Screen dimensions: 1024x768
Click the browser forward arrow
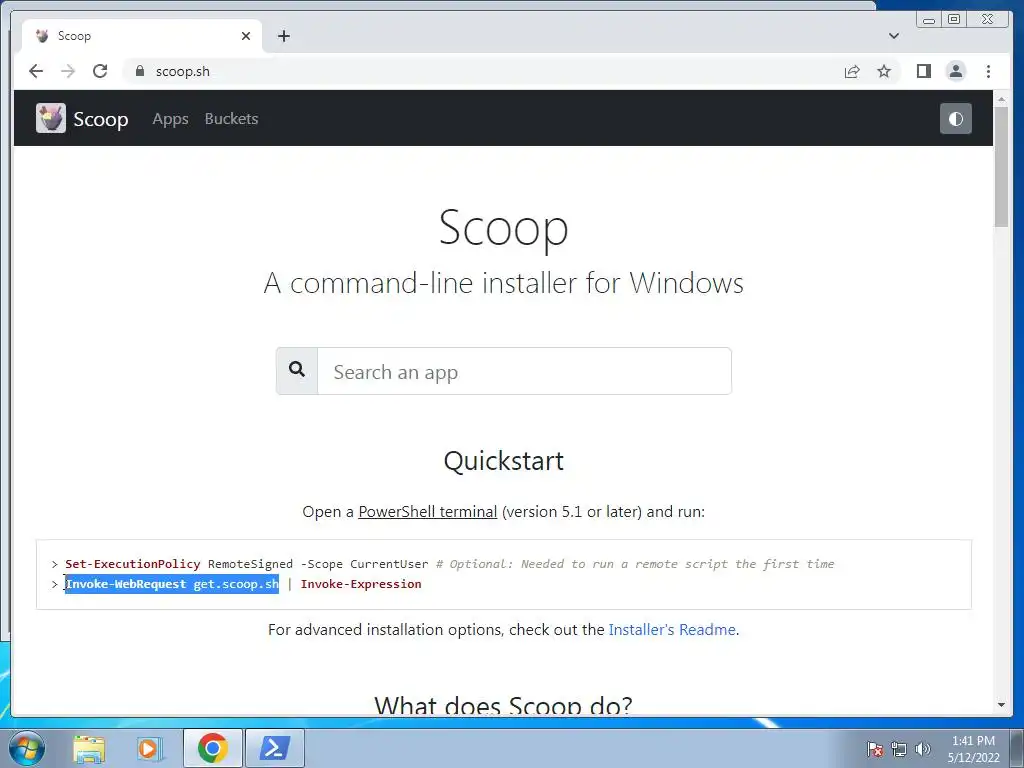point(68,71)
